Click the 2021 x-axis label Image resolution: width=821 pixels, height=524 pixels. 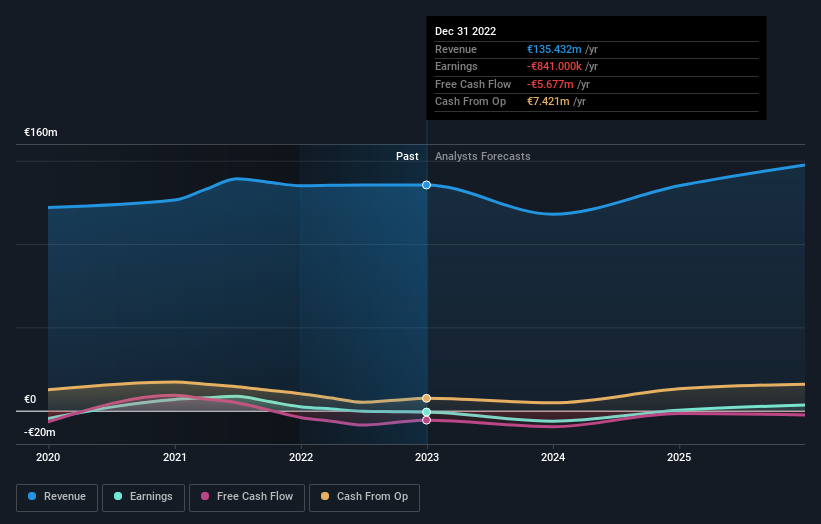pos(174,458)
